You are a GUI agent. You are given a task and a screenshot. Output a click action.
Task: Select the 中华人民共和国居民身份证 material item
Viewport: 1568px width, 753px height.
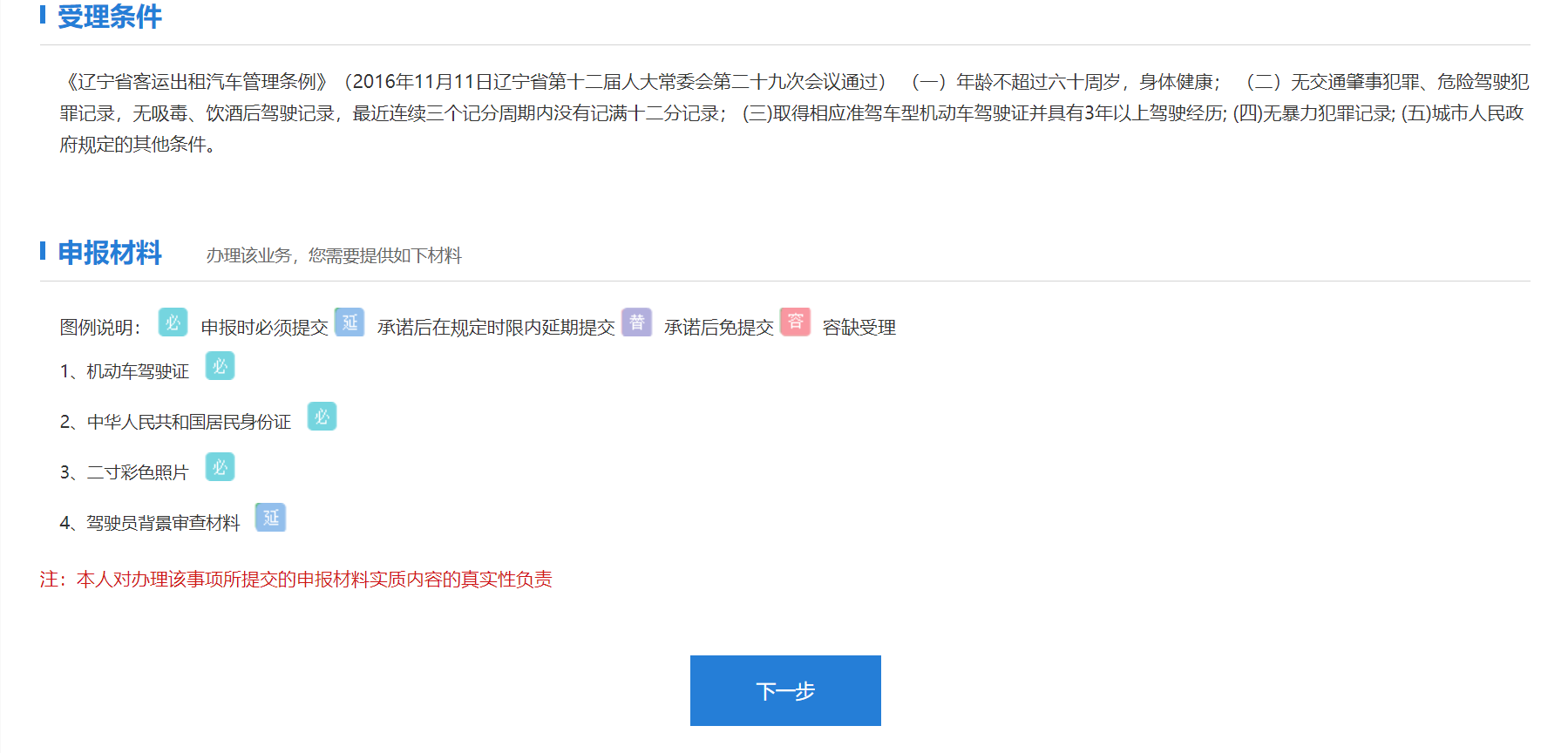(188, 423)
